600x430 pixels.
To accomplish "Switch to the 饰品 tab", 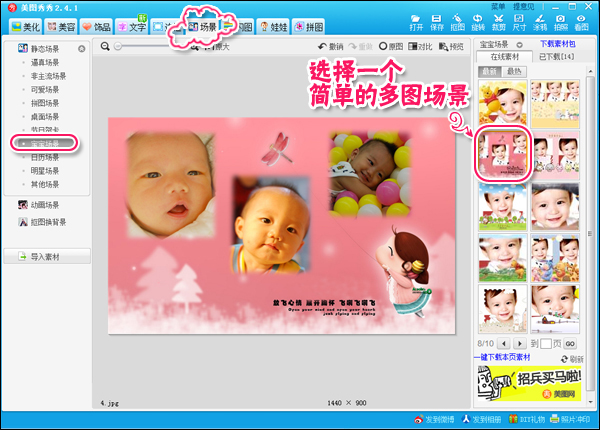I will pos(96,26).
